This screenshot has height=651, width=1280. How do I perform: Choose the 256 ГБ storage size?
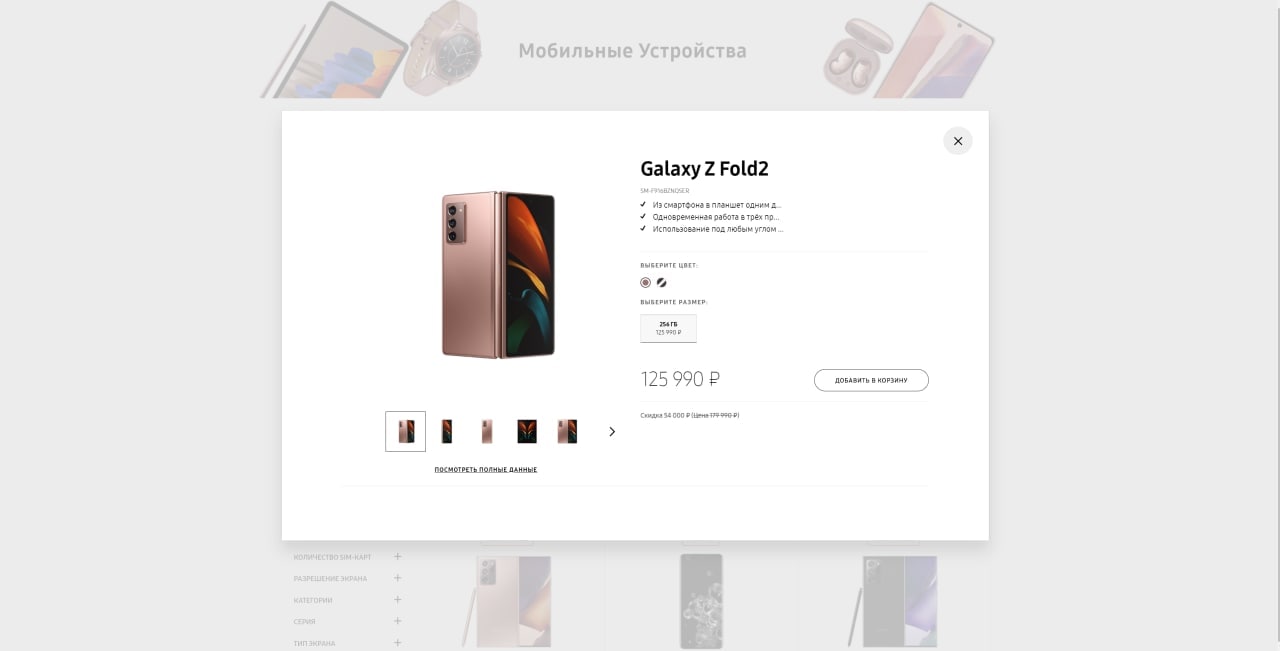[x=668, y=328]
